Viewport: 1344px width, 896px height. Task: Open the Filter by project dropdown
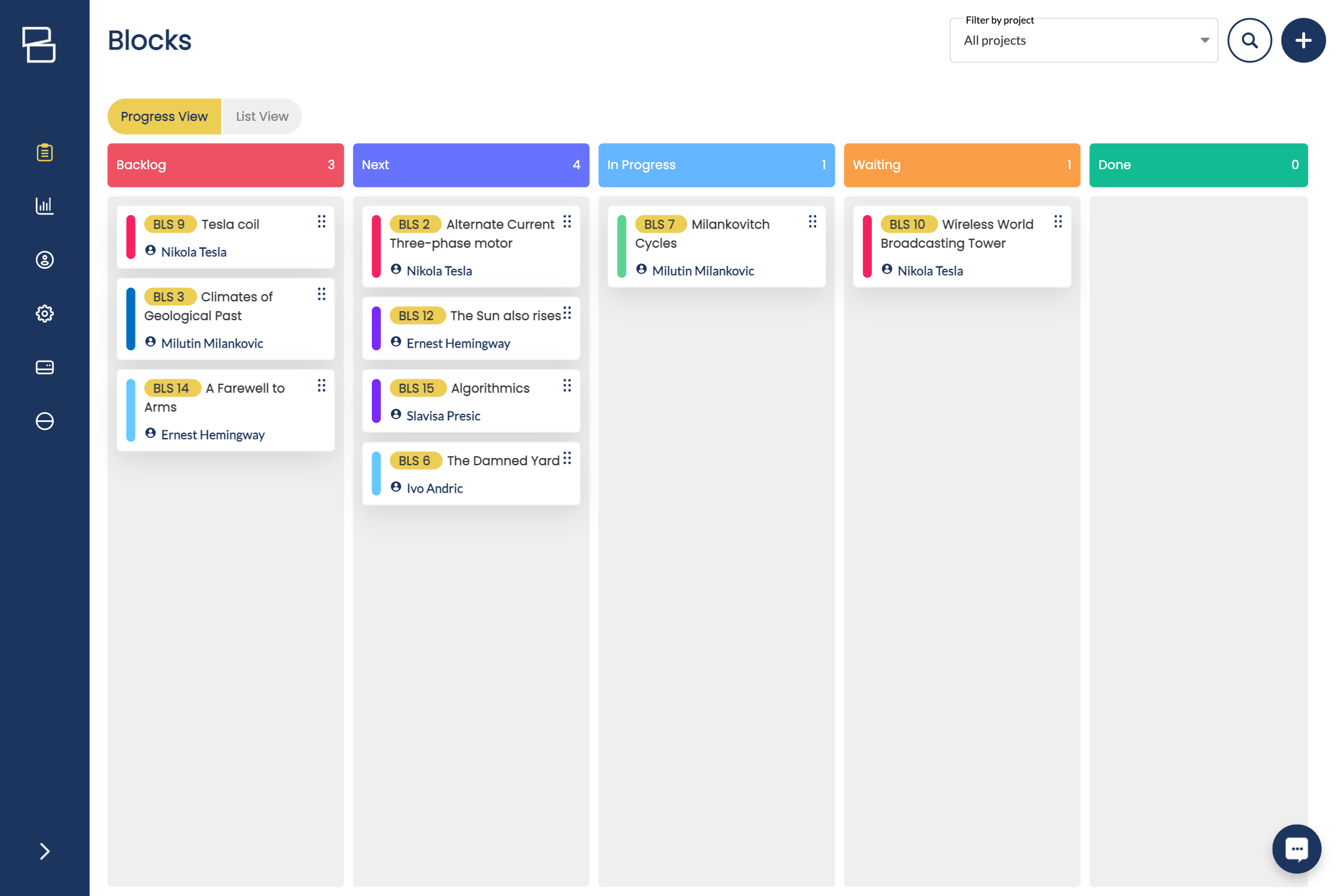click(x=1083, y=40)
